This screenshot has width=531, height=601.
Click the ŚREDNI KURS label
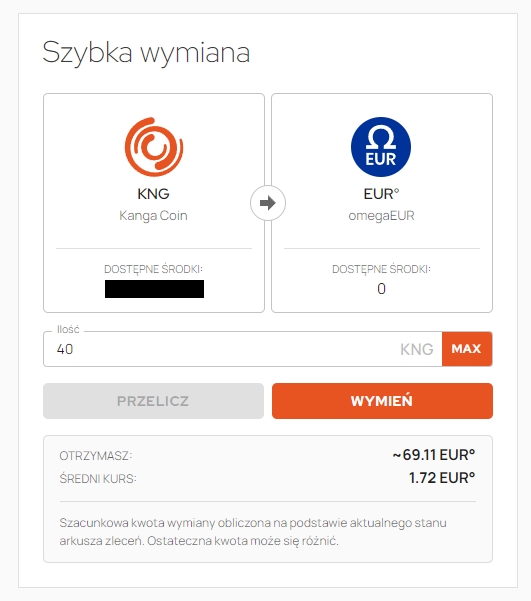click(x=98, y=479)
